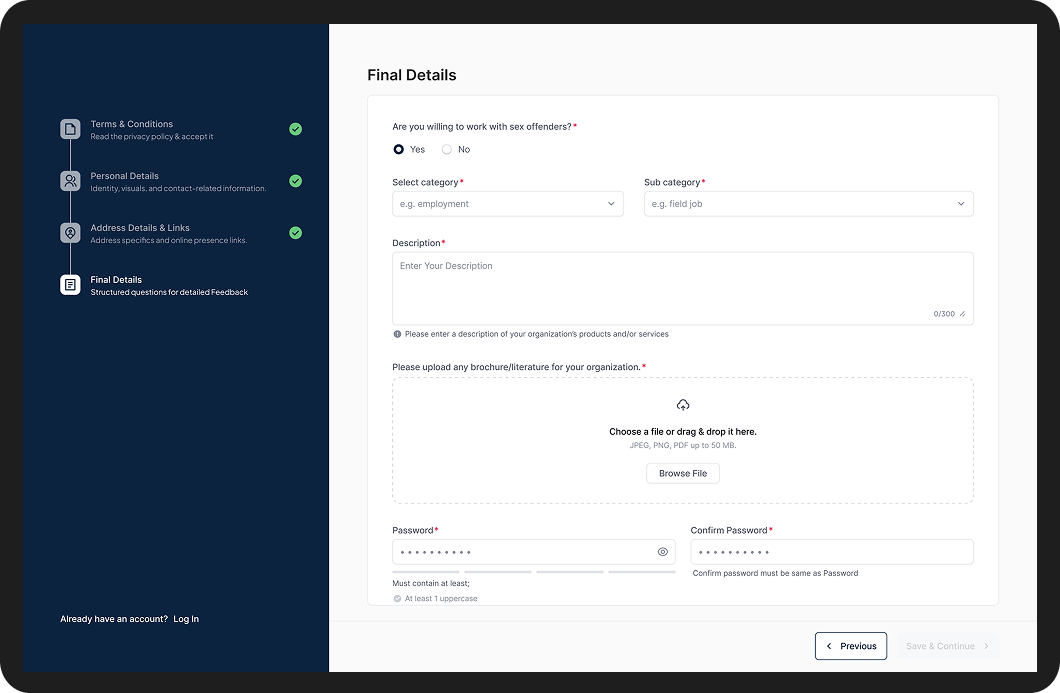The height and width of the screenshot is (693, 1060).
Task: Click into the Description text area
Action: (x=683, y=289)
